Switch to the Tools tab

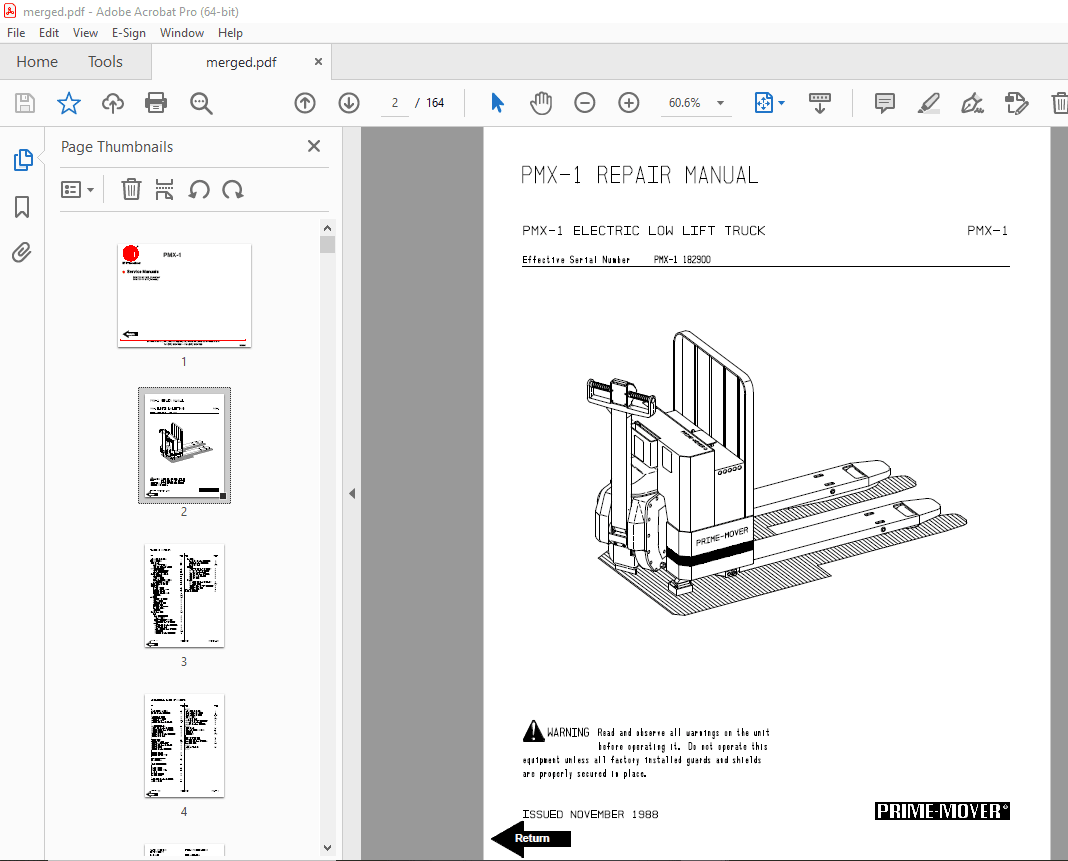pyautogui.click(x=105, y=61)
